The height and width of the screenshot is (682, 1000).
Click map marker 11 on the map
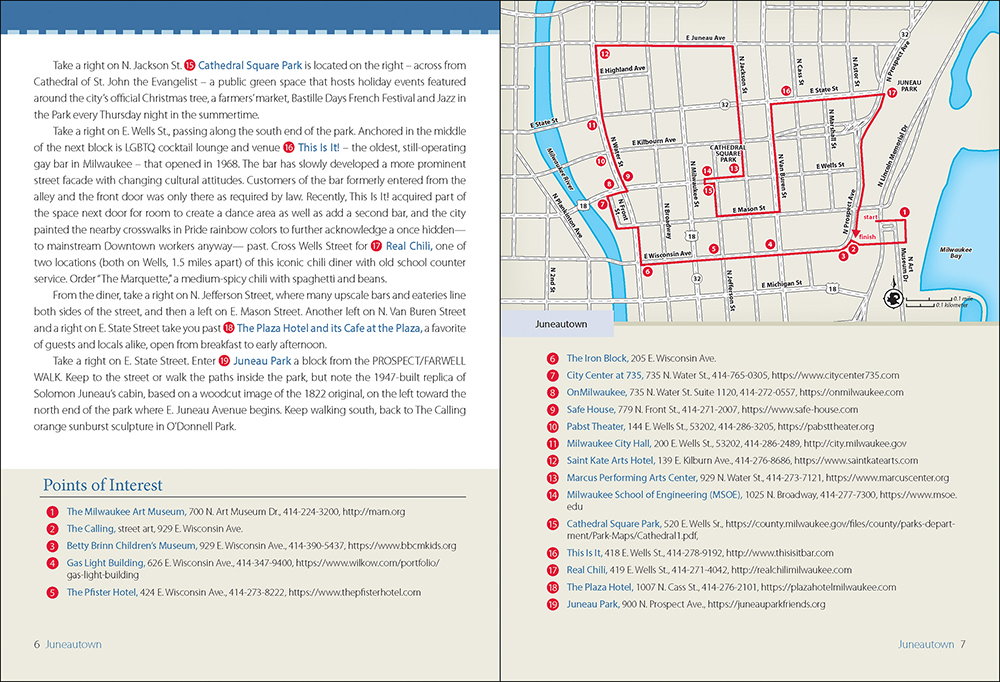592,125
